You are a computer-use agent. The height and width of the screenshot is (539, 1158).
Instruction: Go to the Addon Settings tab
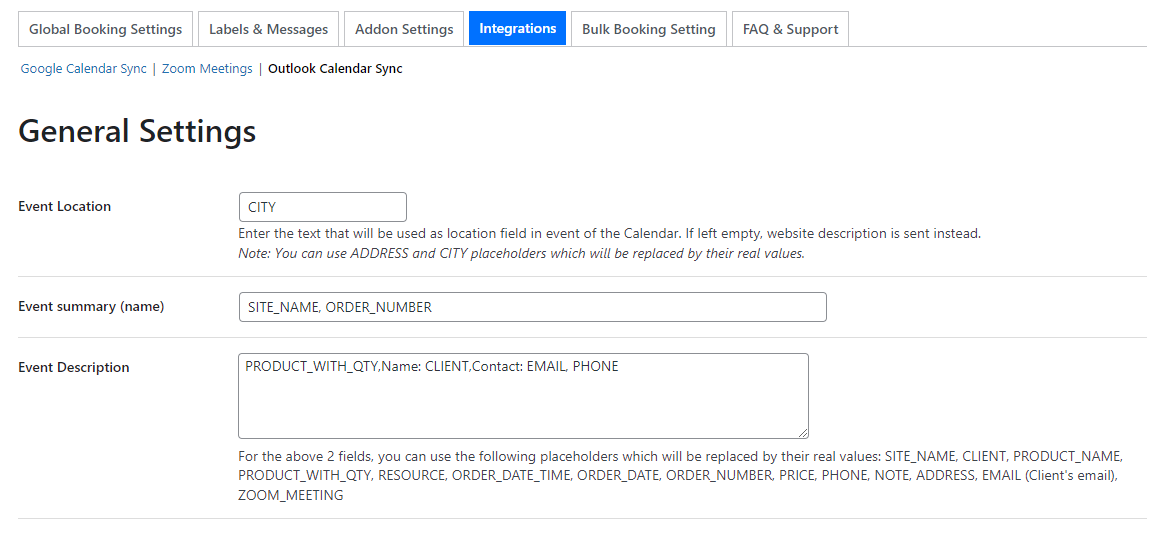click(404, 29)
